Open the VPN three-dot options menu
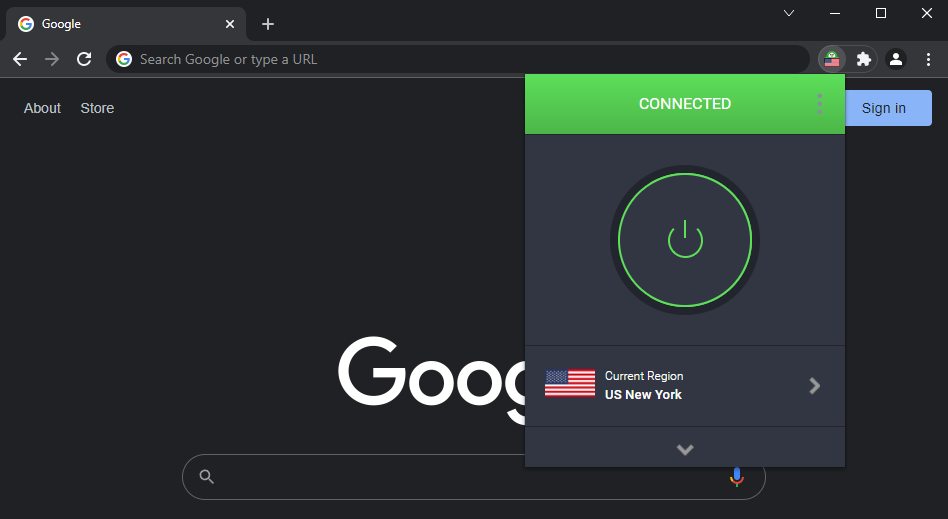This screenshot has height=519, width=948. [x=819, y=104]
